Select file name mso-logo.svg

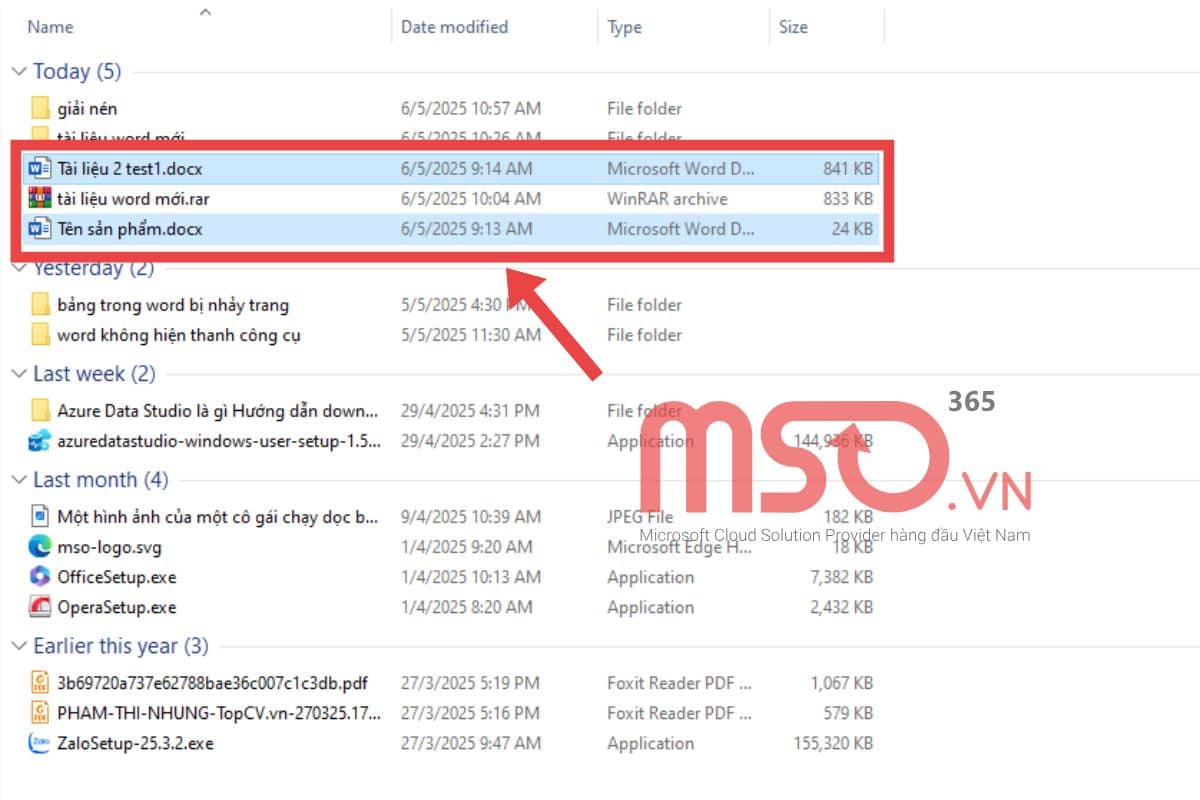point(109,546)
